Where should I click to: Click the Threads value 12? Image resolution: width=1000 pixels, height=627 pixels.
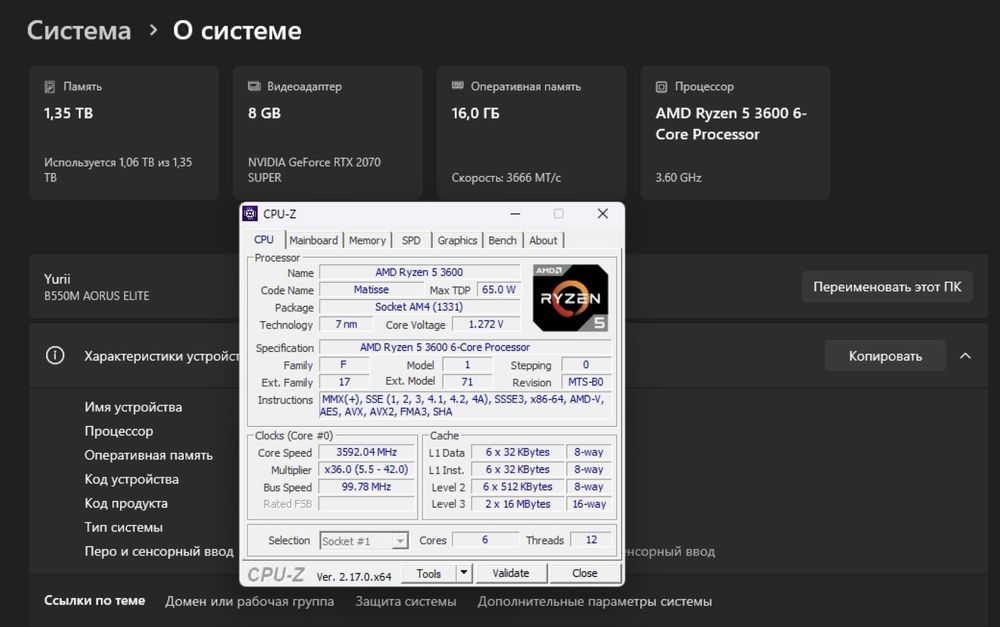[x=591, y=540]
